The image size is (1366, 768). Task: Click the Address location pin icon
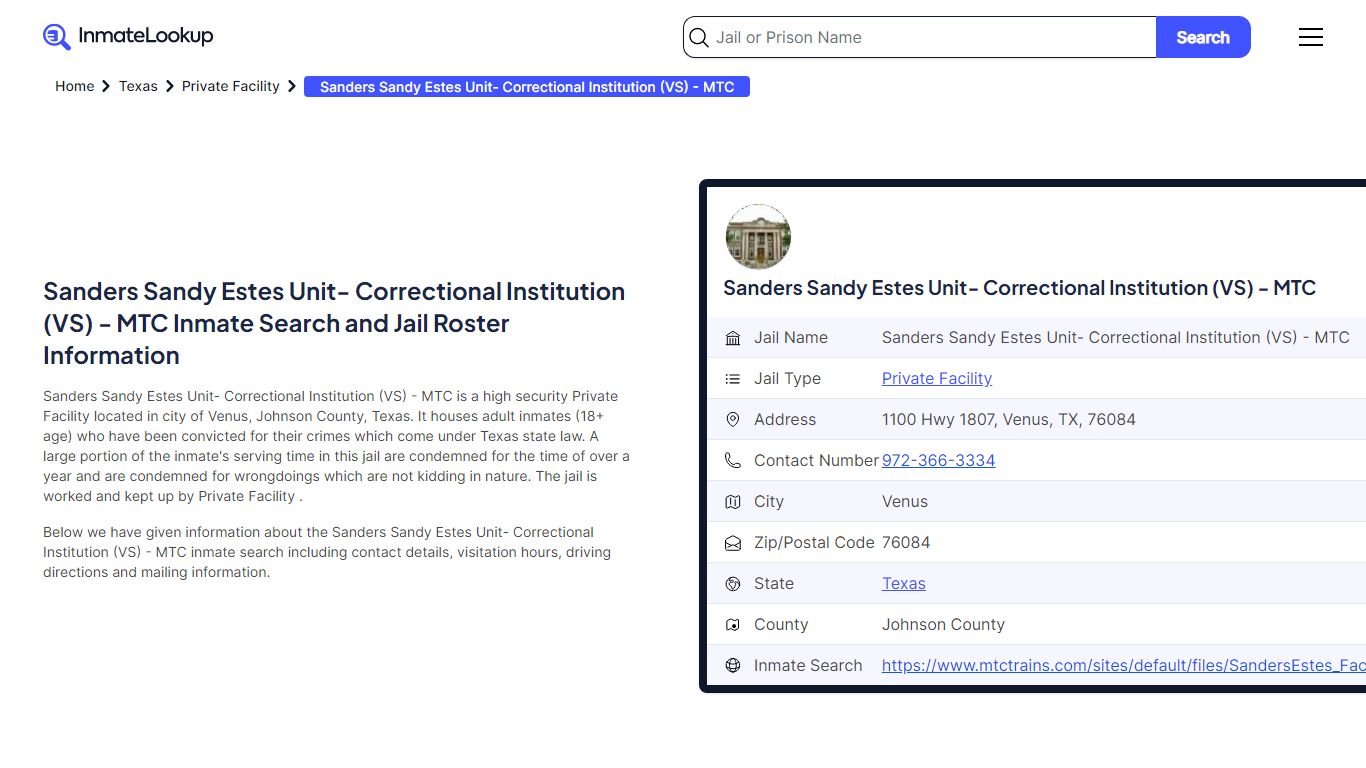click(733, 420)
